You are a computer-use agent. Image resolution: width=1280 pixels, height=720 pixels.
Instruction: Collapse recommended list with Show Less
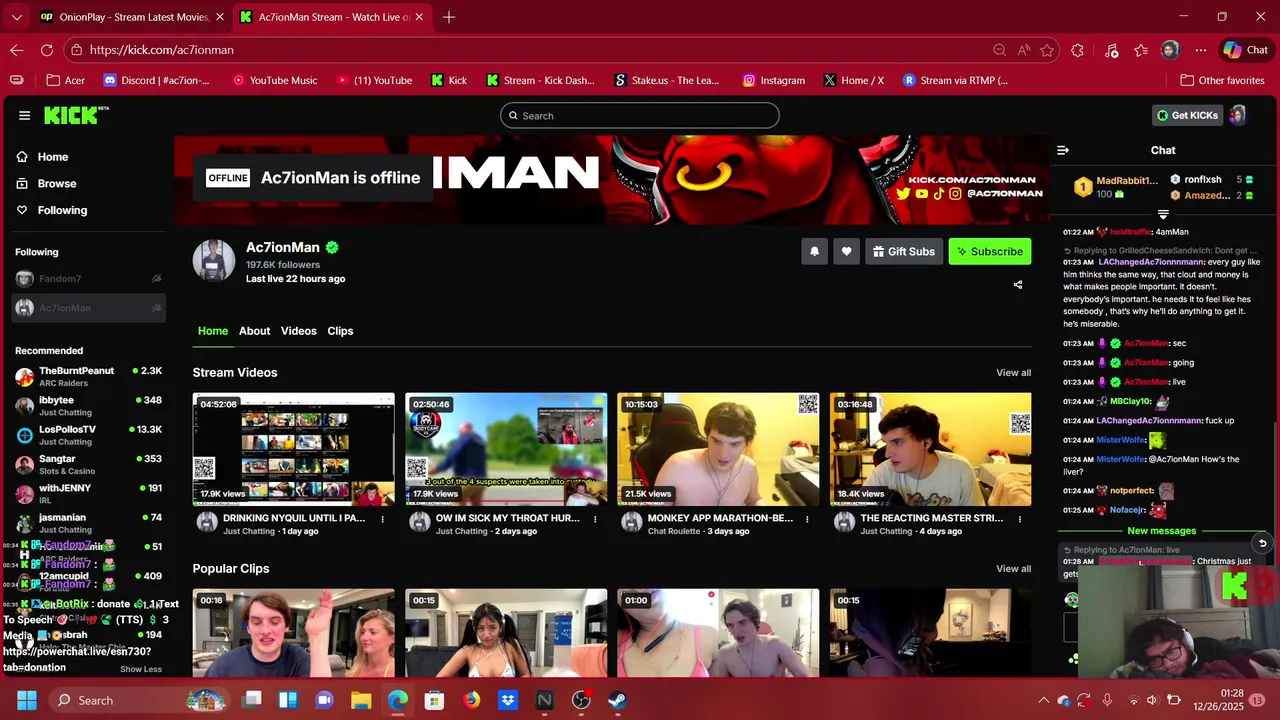141,669
